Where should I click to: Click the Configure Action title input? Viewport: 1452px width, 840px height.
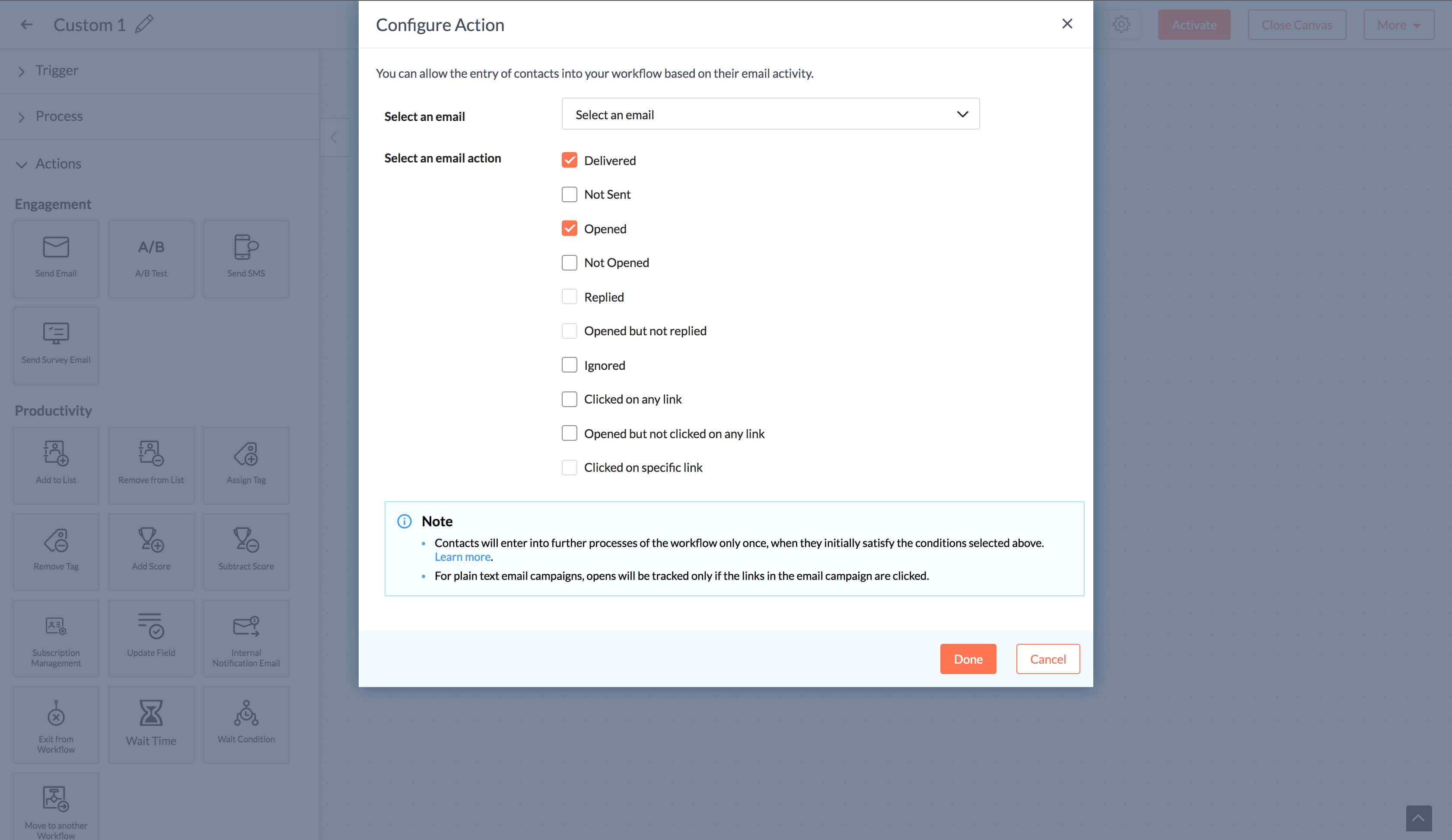point(440,25)
